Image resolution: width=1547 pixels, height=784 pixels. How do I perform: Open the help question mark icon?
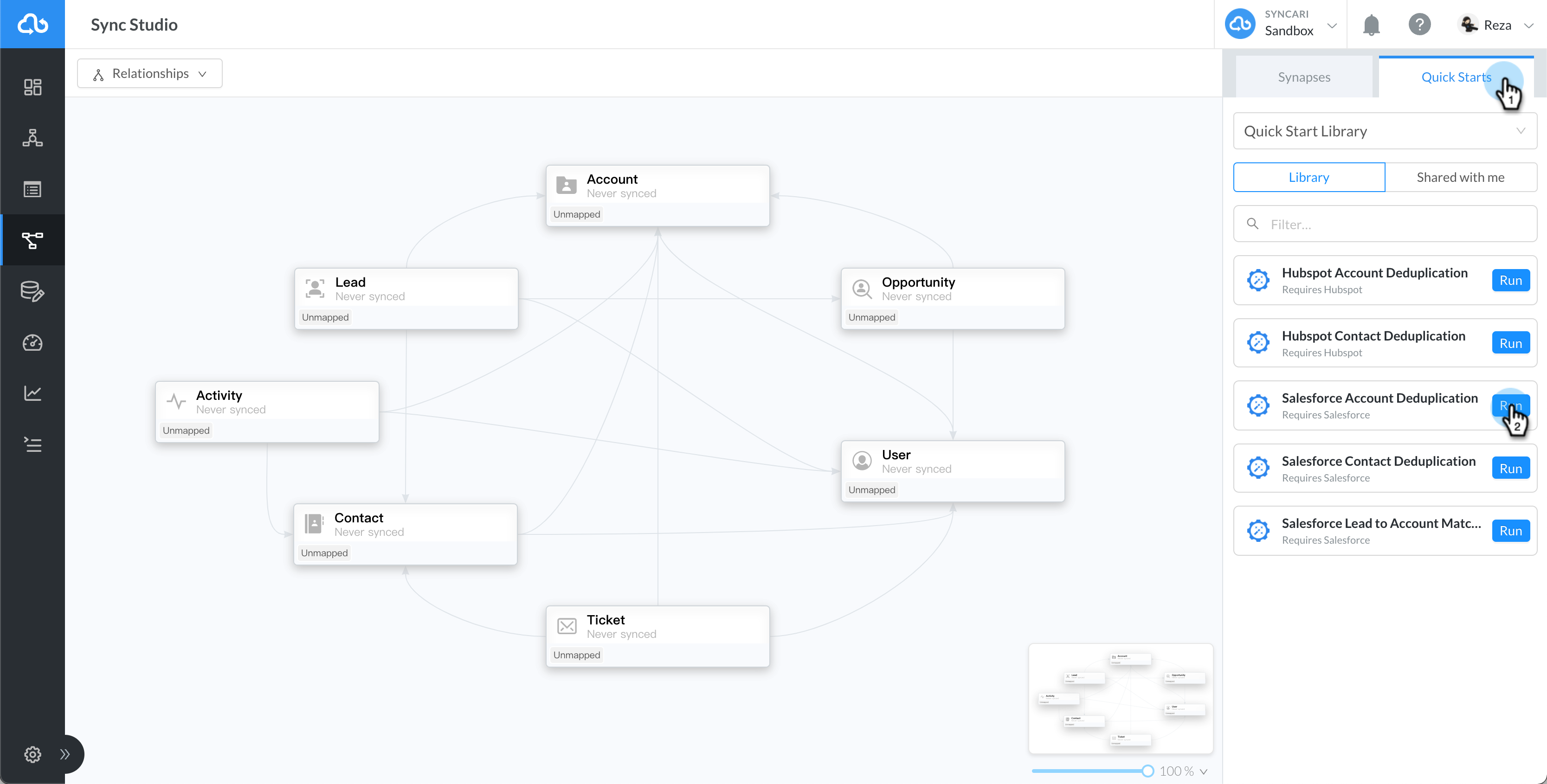[x=1420, y=25]
